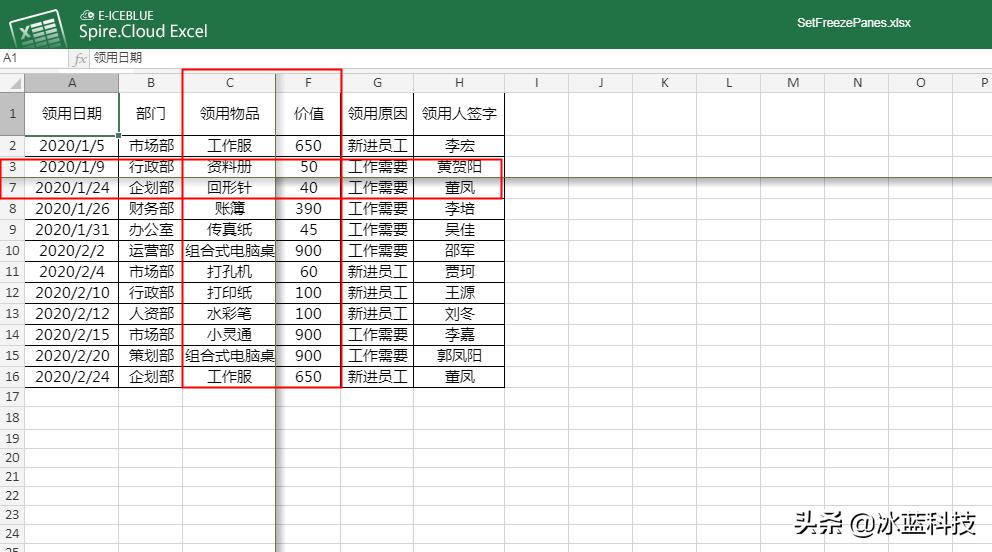This screenshot has height=552, width=992.
Task: Select column M header
Action: 793,83
